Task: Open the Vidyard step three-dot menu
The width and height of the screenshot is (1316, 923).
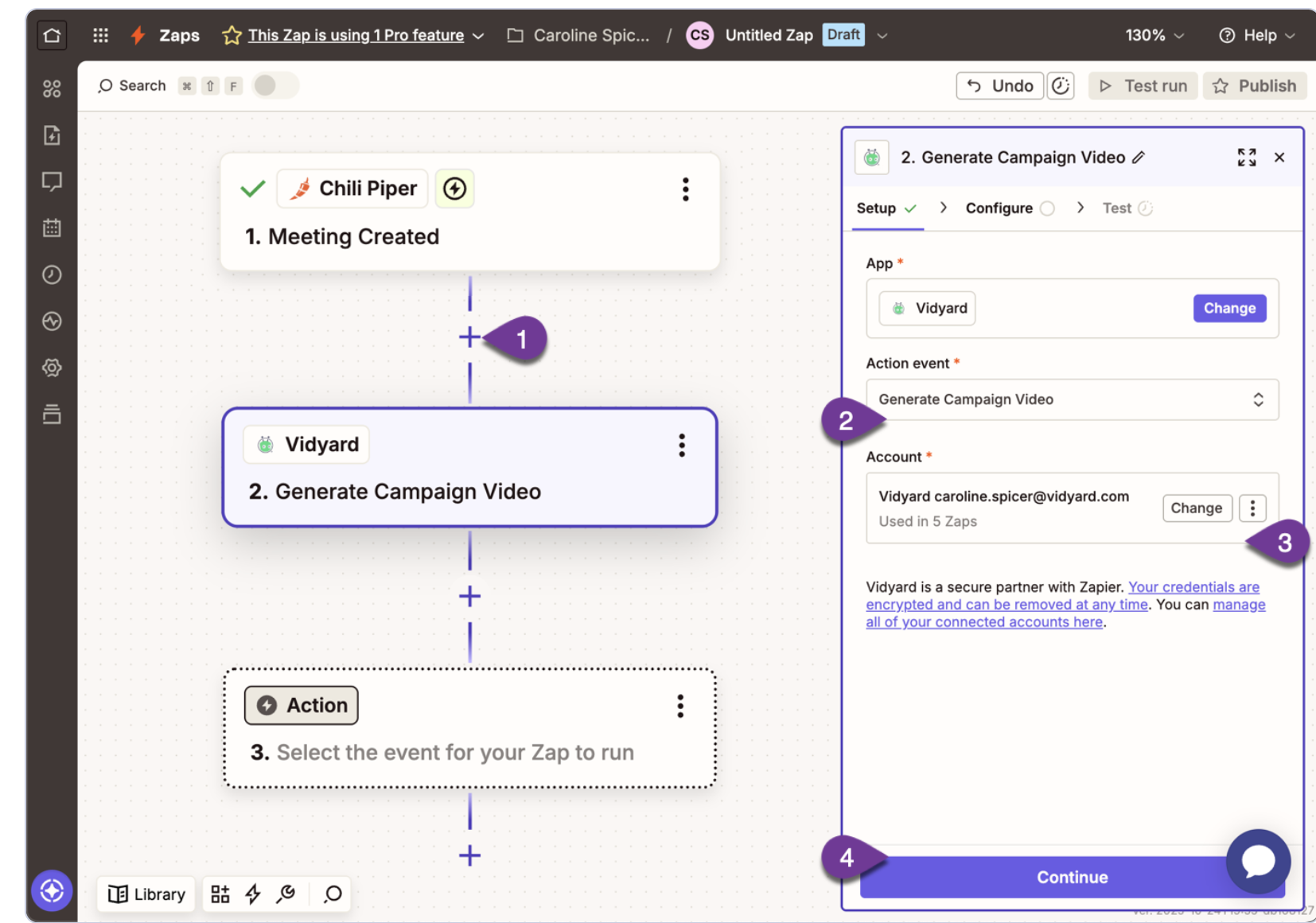Action: [682, 446]
